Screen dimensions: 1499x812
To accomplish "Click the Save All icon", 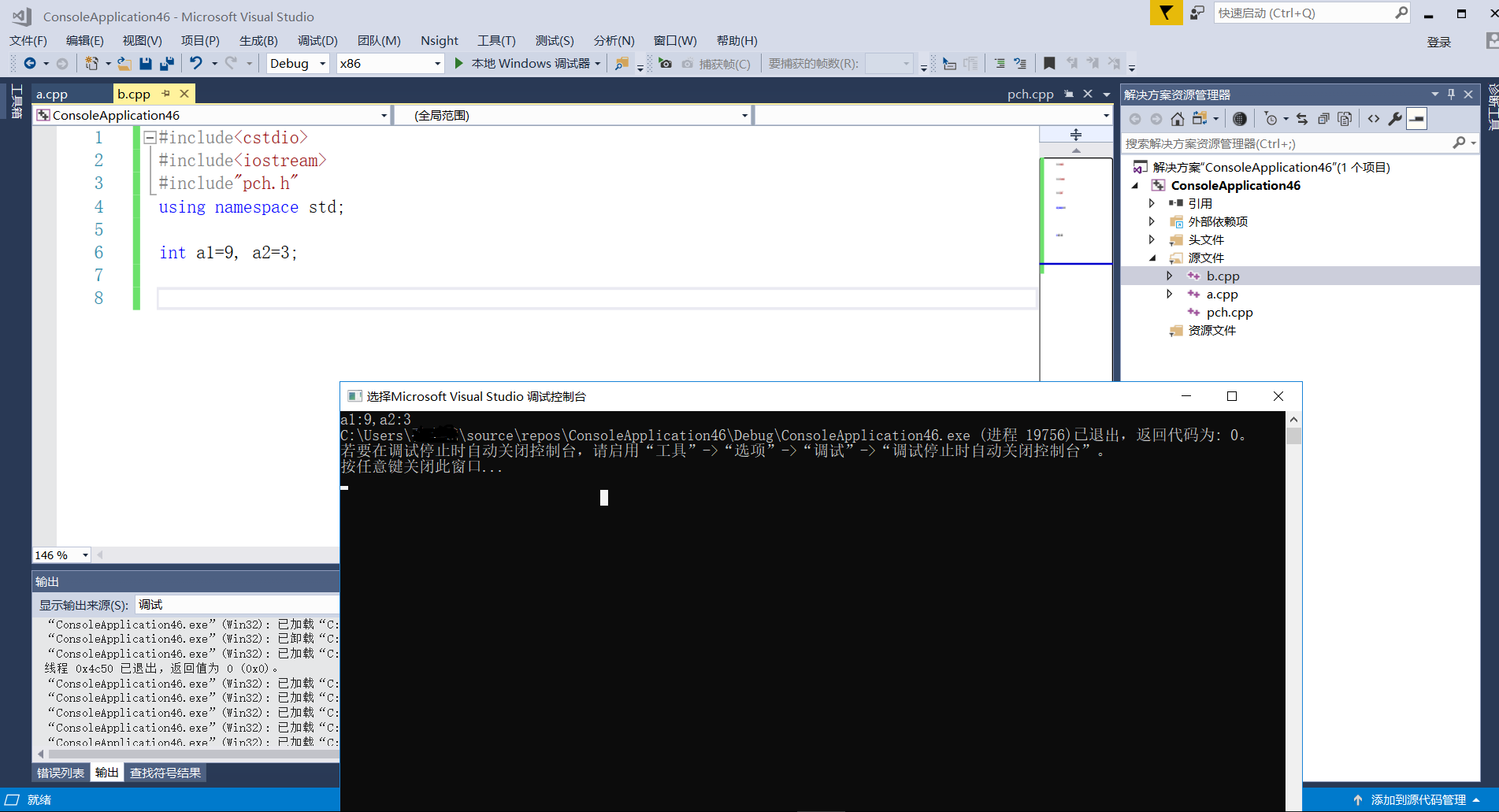I will tap(166, 63).
